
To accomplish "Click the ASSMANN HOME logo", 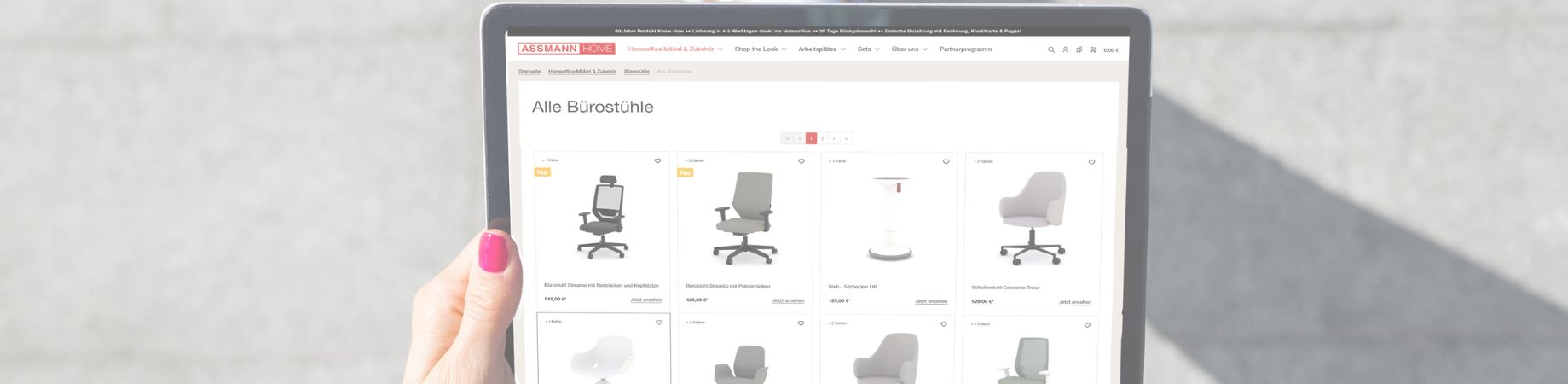I will click(566, 49).
